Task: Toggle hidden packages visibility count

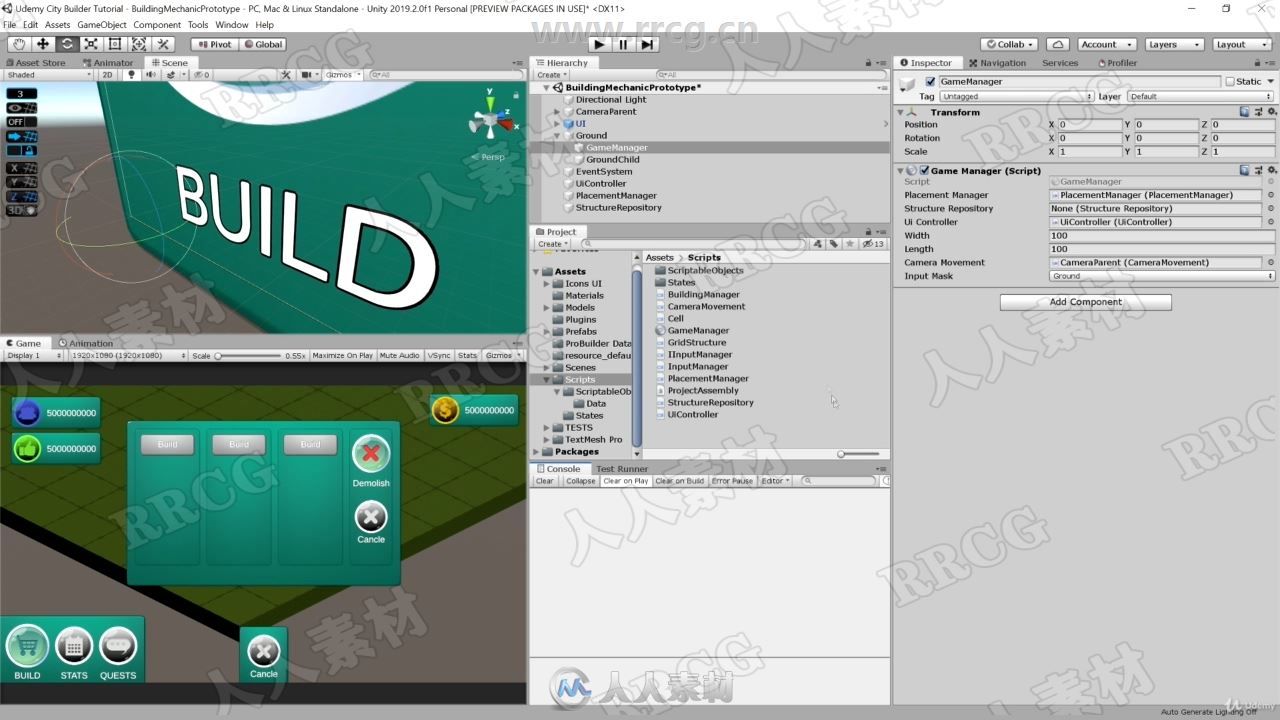Action: click(873, 244)
